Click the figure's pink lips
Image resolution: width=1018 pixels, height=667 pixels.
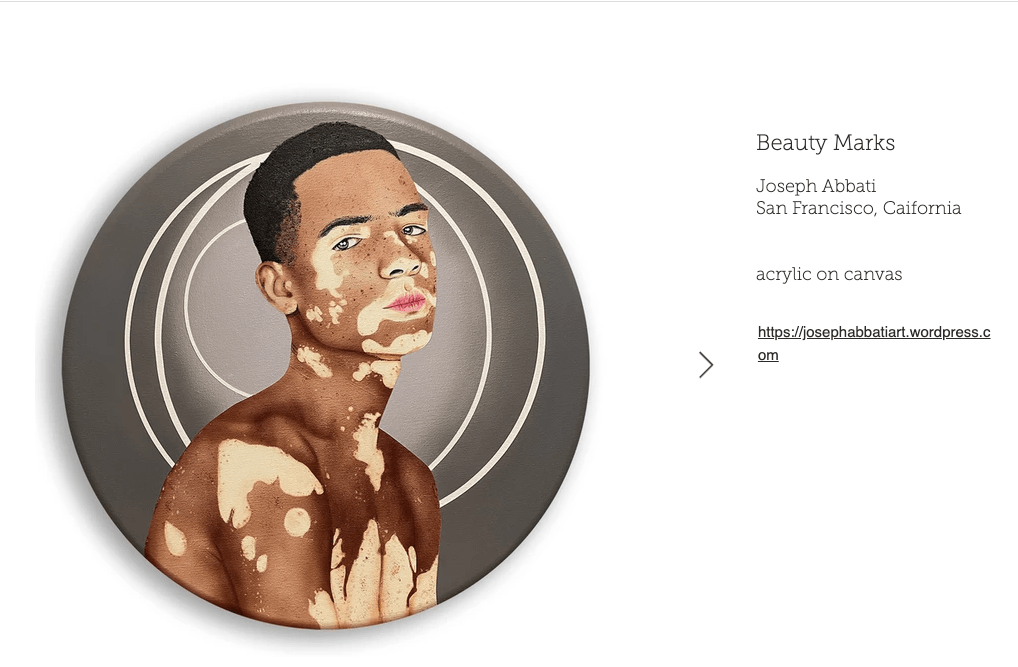pyautogui.click(x=408, y=302)
